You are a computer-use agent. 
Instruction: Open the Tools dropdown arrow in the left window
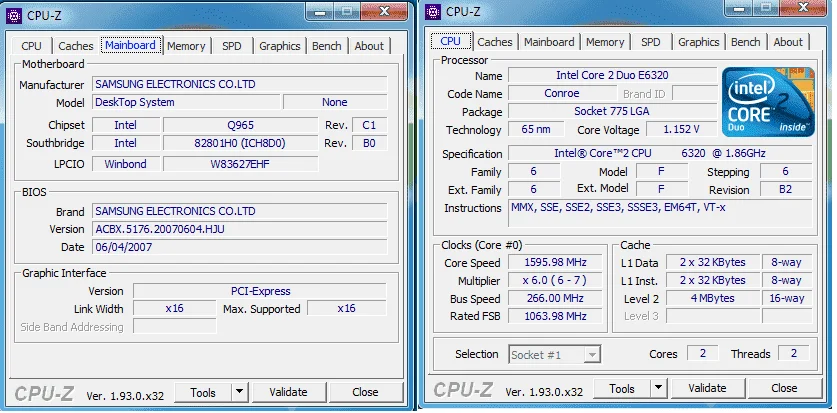pos(240,393)
